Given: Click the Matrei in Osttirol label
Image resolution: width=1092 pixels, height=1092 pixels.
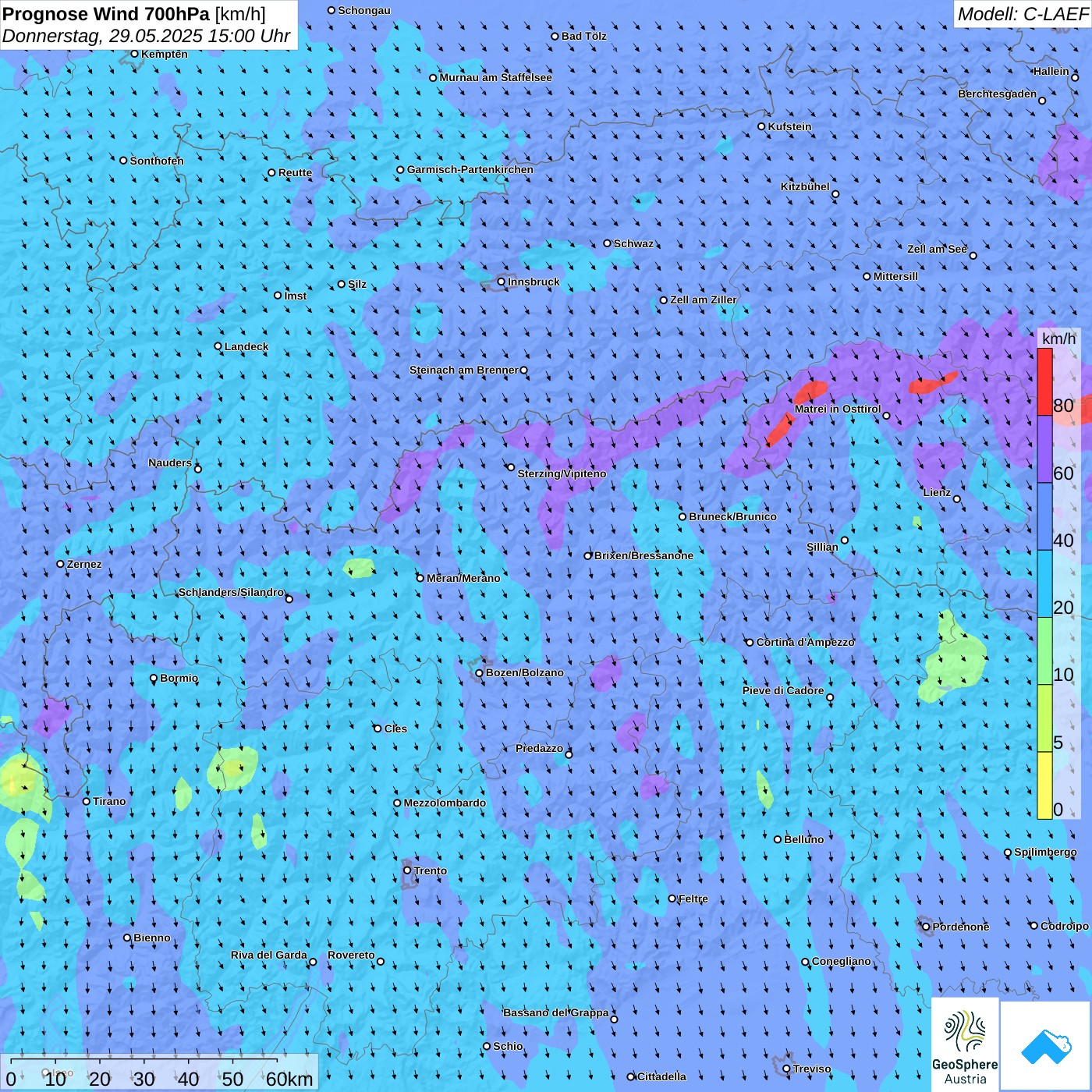Looking at the screenshot, I should pyautogui.click(x=838, y=409).
